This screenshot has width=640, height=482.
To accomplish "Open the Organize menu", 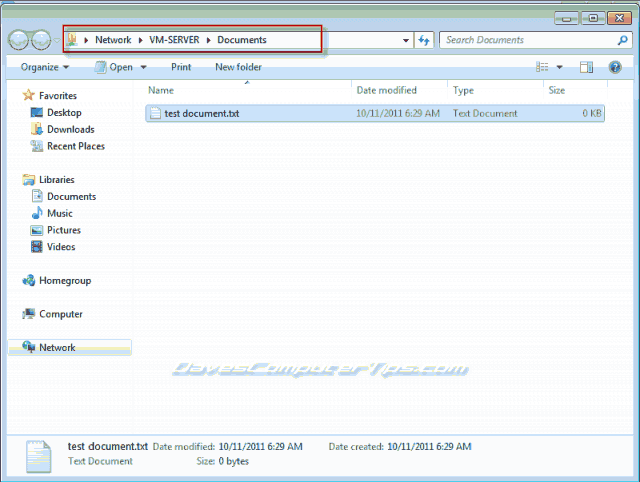I will 44,67.
